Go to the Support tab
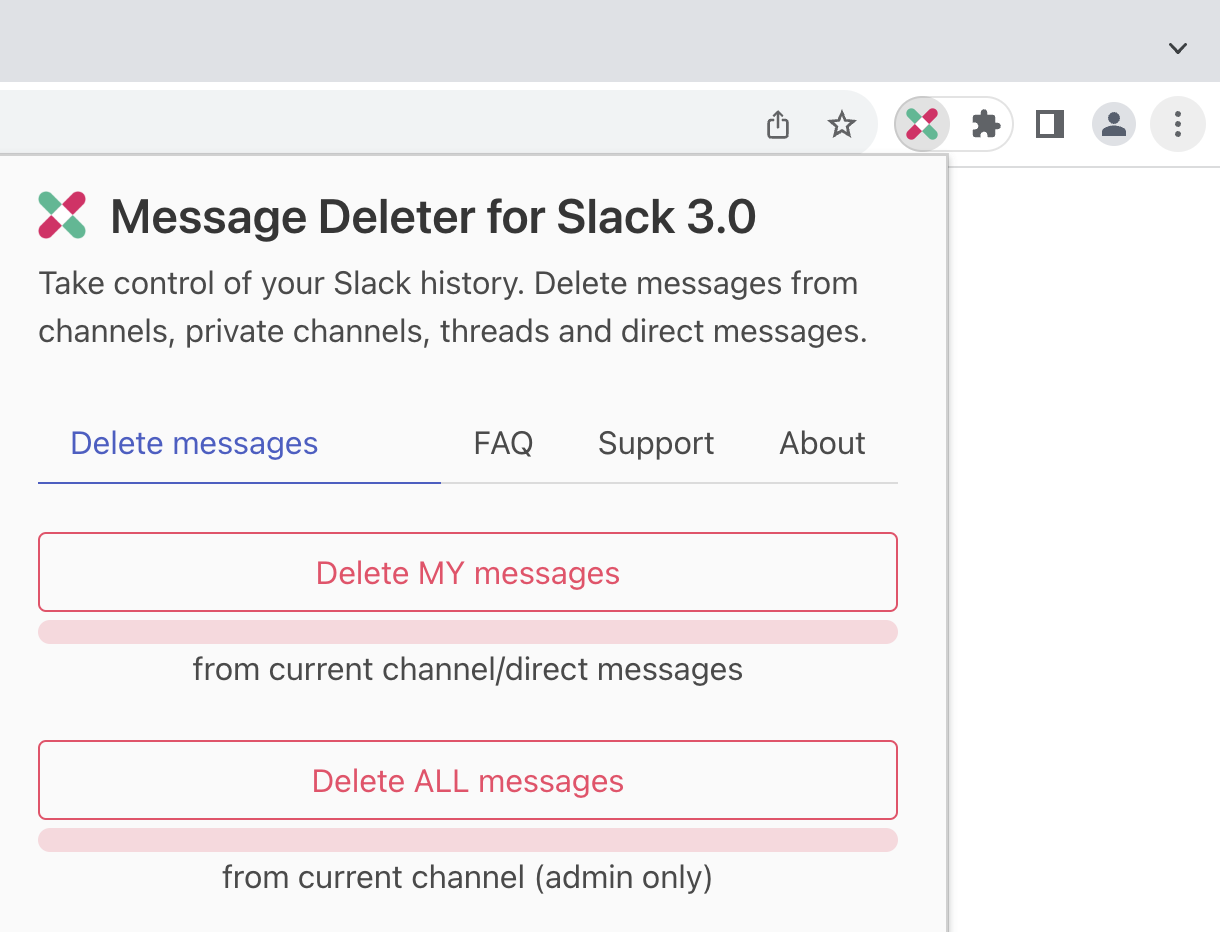Screen dimensions: 1220x932 (x=656, y=443)
